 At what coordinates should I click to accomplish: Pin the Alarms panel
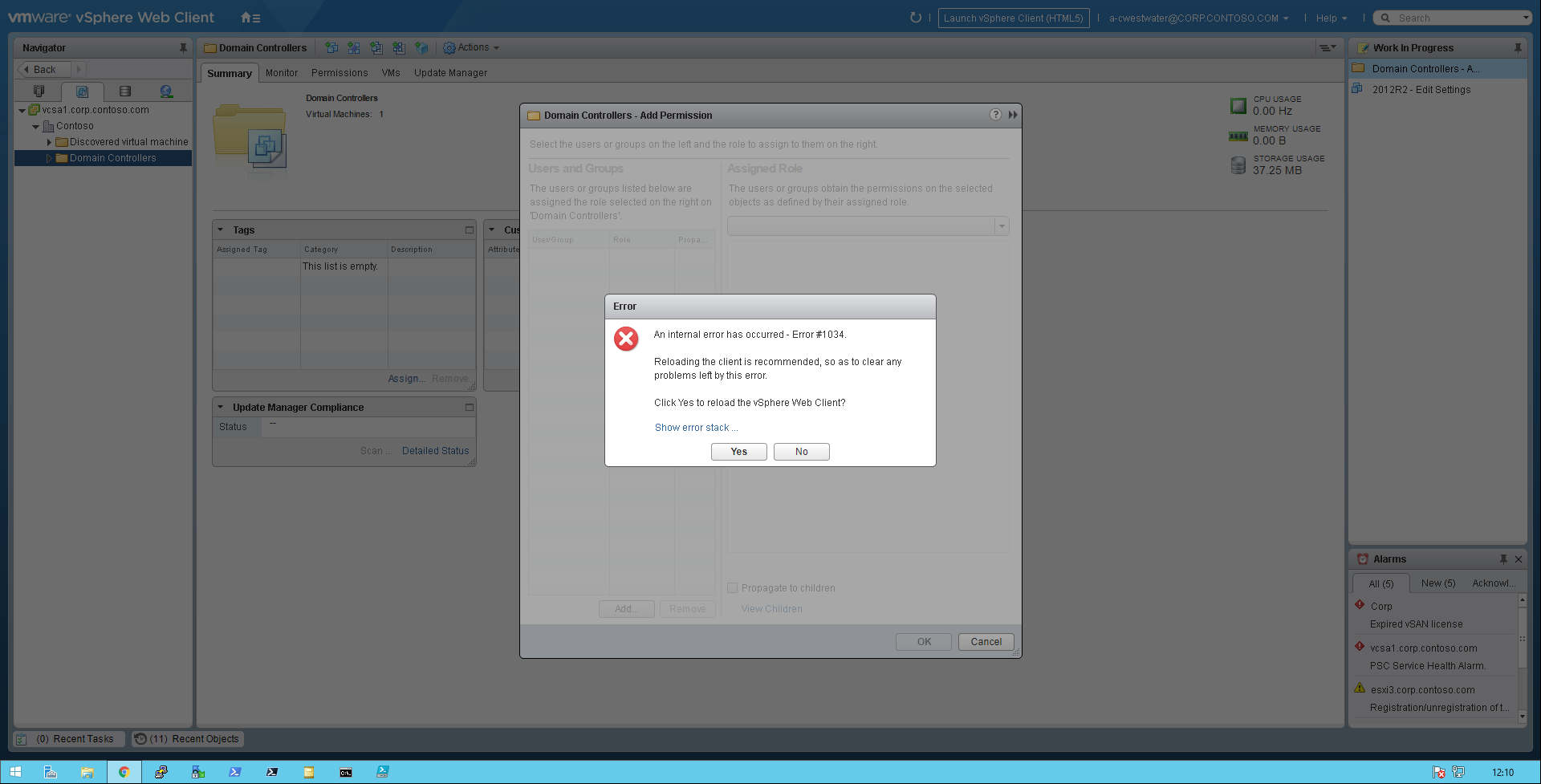coord(1503,559)
